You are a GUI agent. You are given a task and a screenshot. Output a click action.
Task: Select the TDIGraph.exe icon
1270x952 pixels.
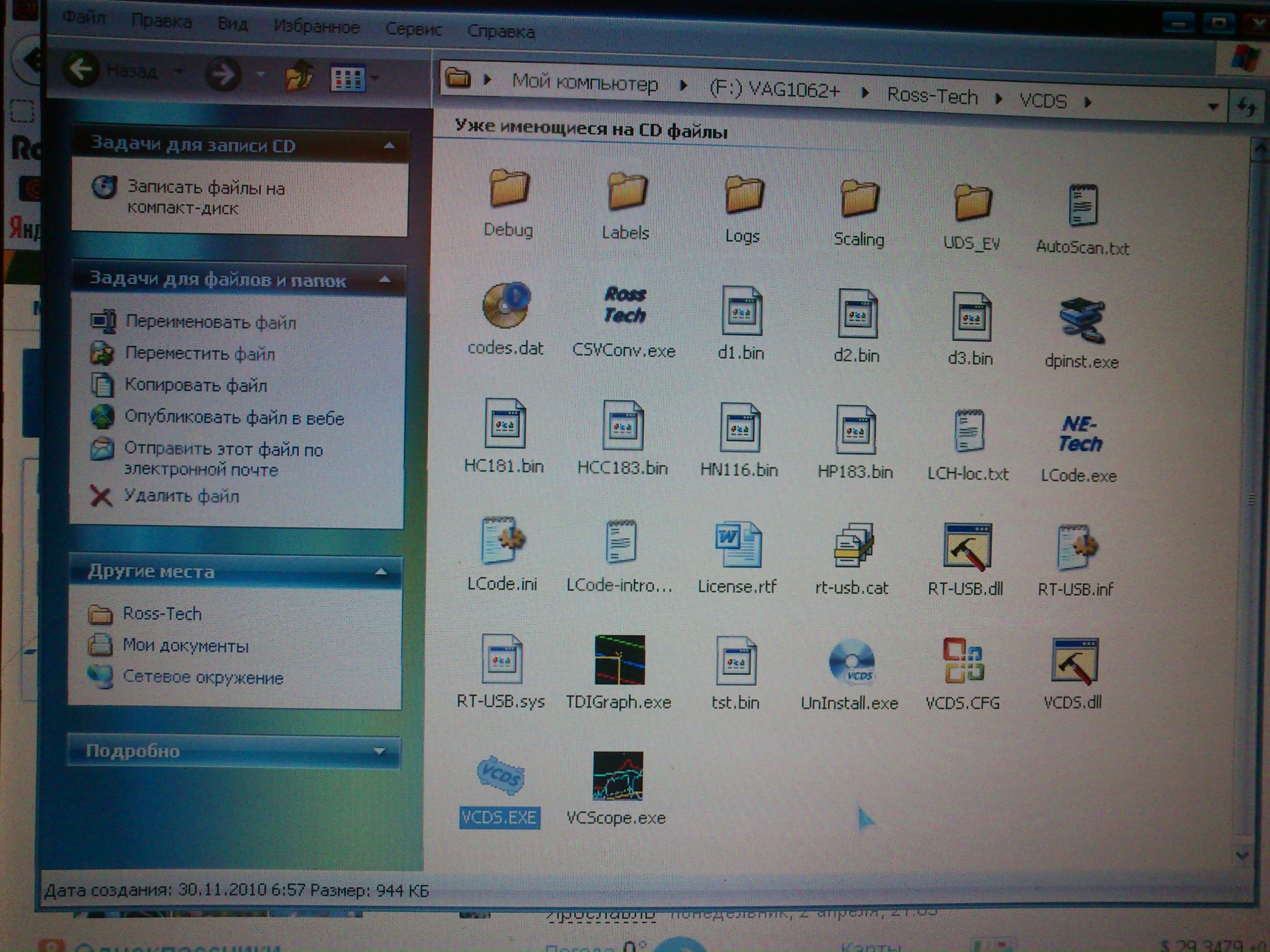point(619,659)
